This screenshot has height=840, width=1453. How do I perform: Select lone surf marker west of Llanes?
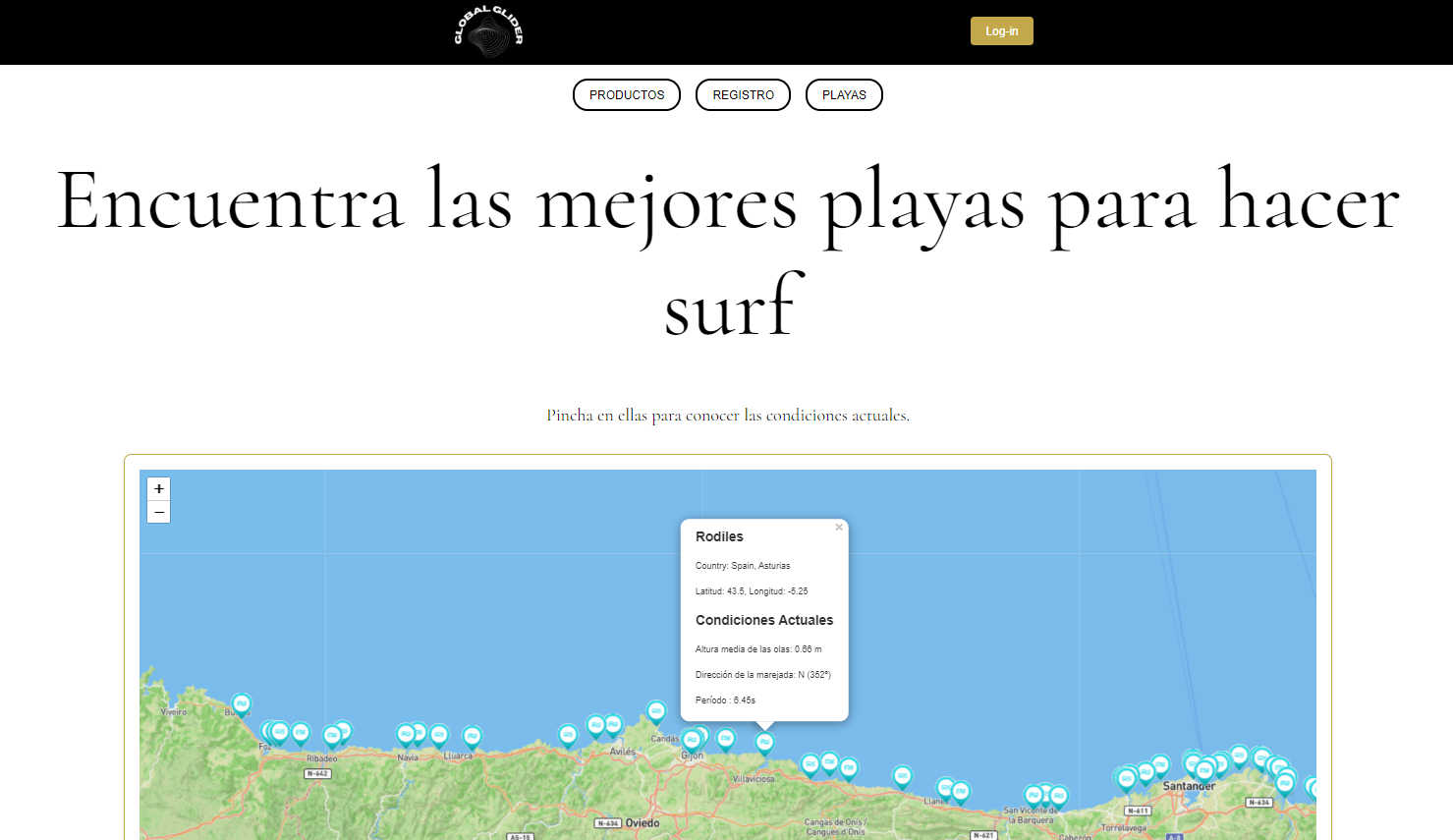902,777
